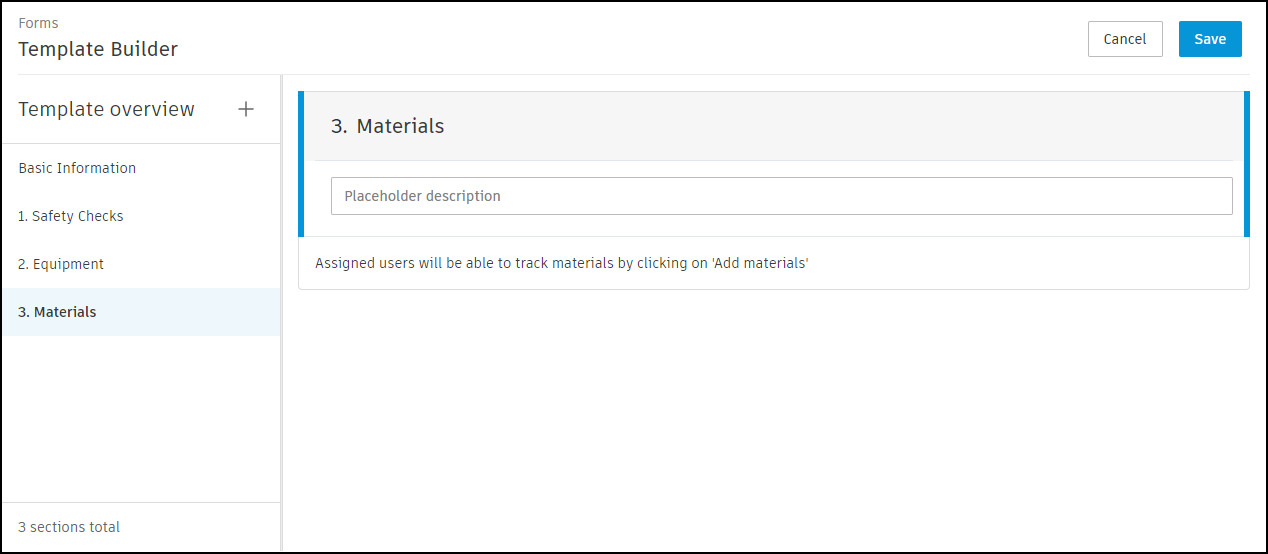
Task: Click the empty sidebar space below 3. Materials
Action: pos(140,420)
